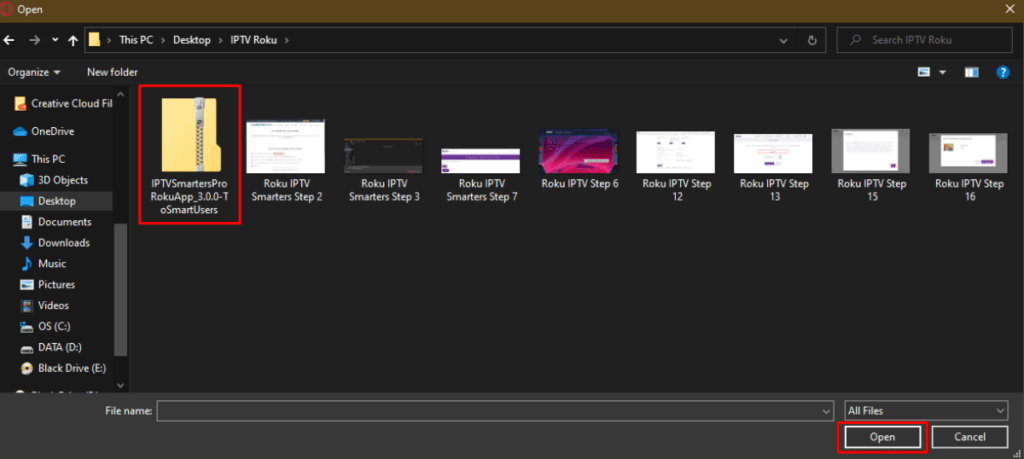Viewport: 1024px width, 459px height.
Task: Expand the address bar history dropdown
Action: click(782, 40)
